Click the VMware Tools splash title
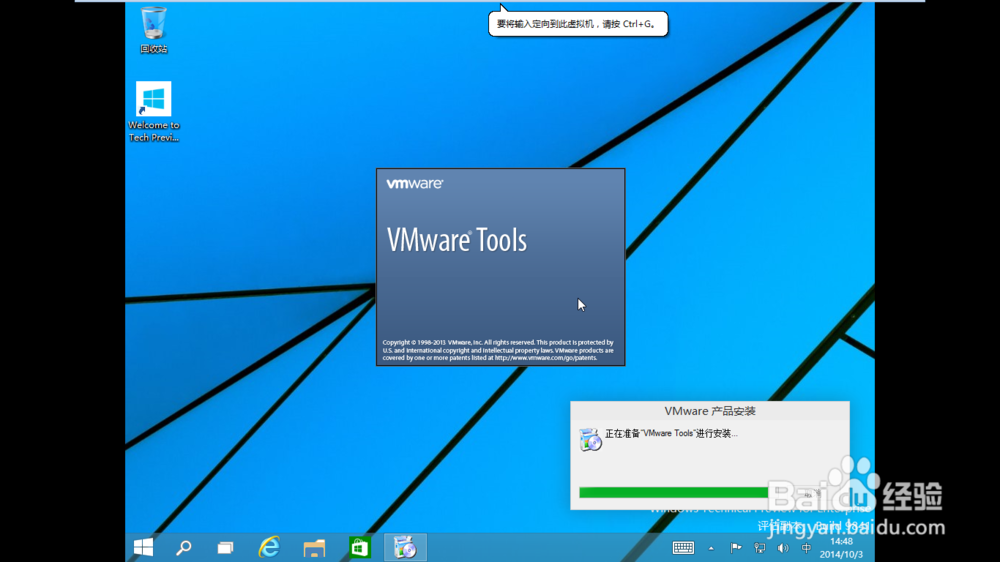The width and height of the screenshot is (1000, 562). point(457,240)
